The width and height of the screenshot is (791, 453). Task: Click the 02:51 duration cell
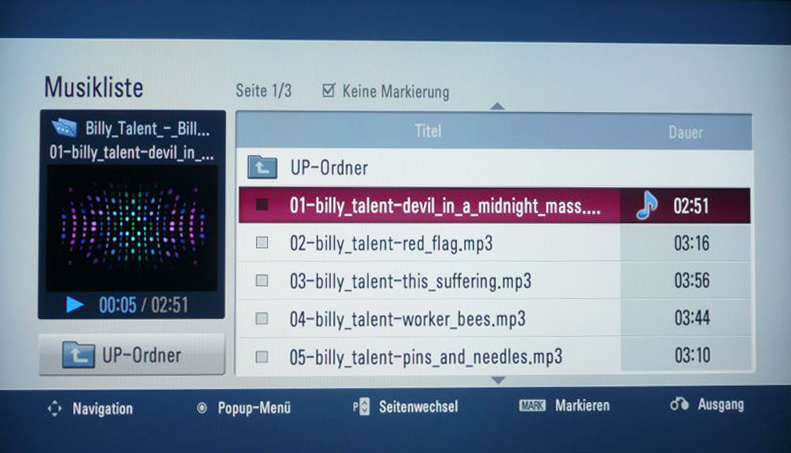691,206
